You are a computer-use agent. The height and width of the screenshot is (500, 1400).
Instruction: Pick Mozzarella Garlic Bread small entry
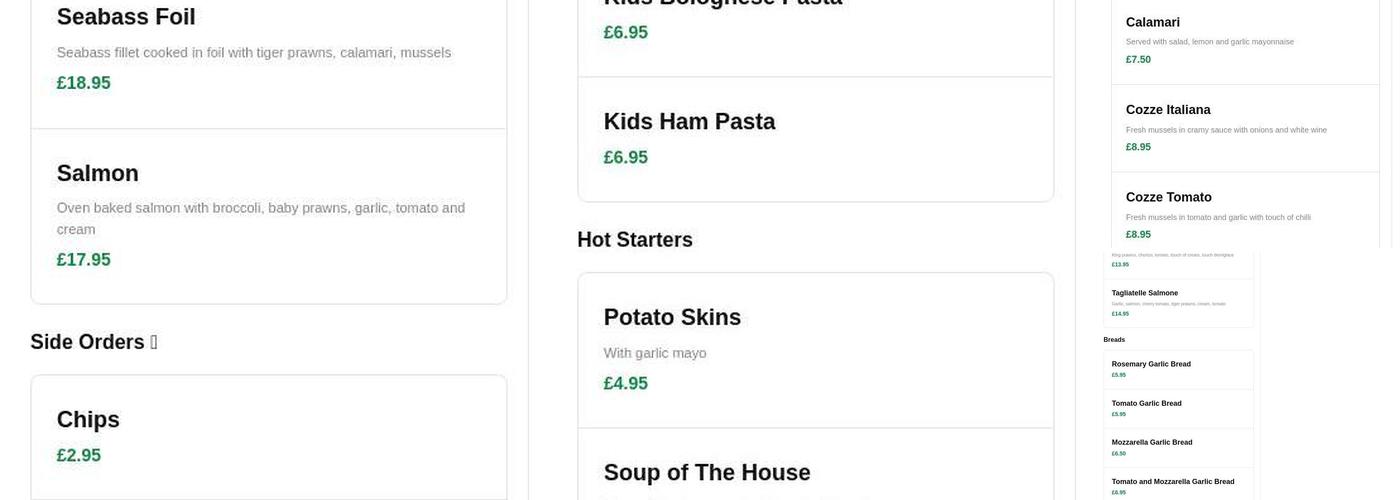coord(1151,442)
